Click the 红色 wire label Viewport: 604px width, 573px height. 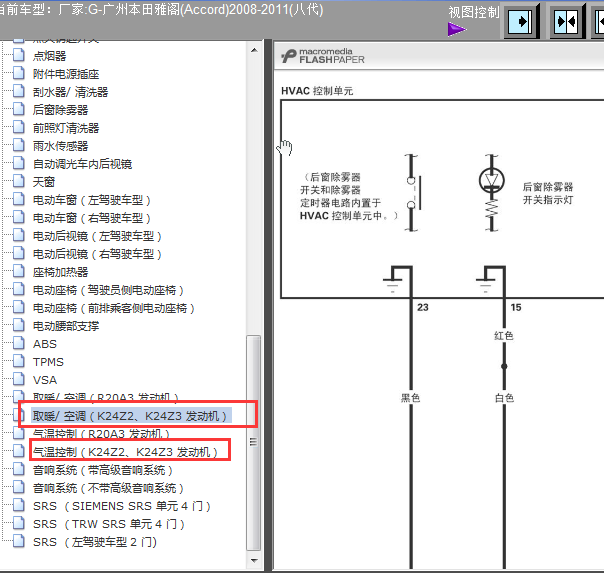pyautogui.click(x=503, y=336)
